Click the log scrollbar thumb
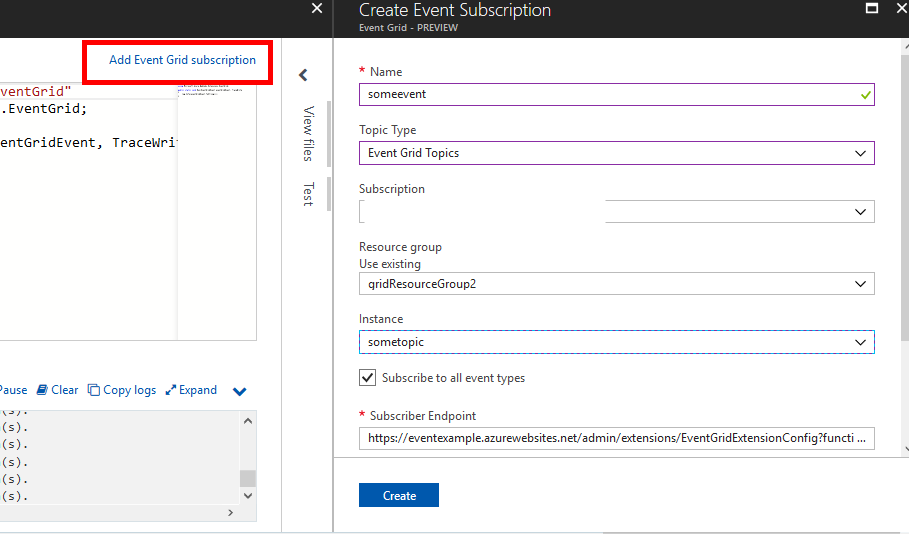This screenshot has width=909, height=534. coord(248,478)
